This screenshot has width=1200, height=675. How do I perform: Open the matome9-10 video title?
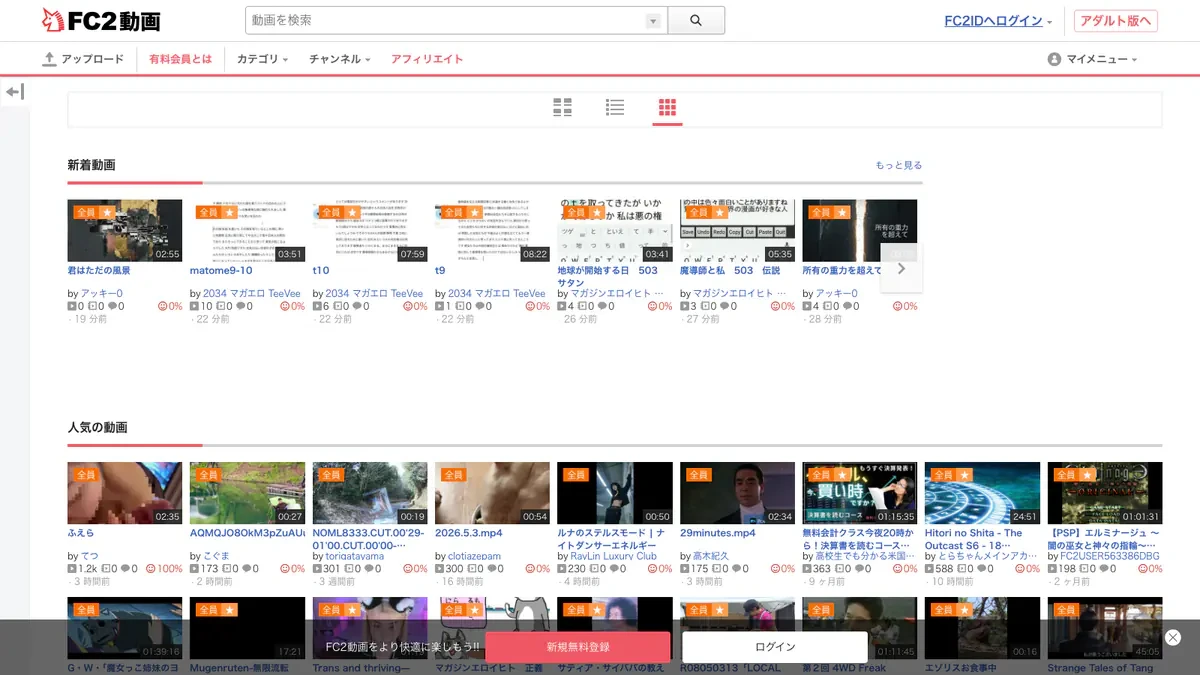tap(221, 270)
